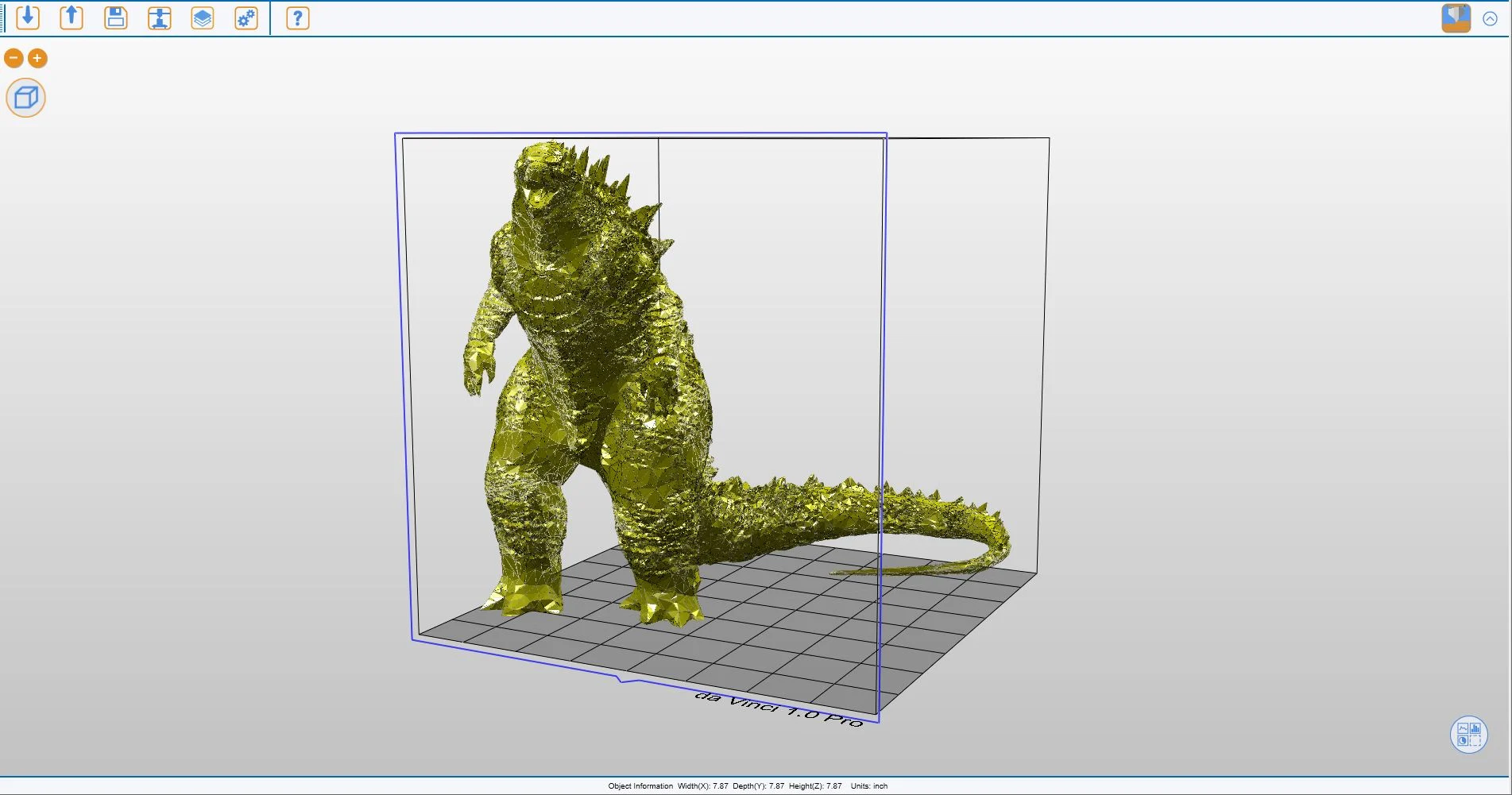Click the 'Units: inch' status bar label
Image resolution: width=1512 pixels, height=795 pixels.
click(869, 786)
